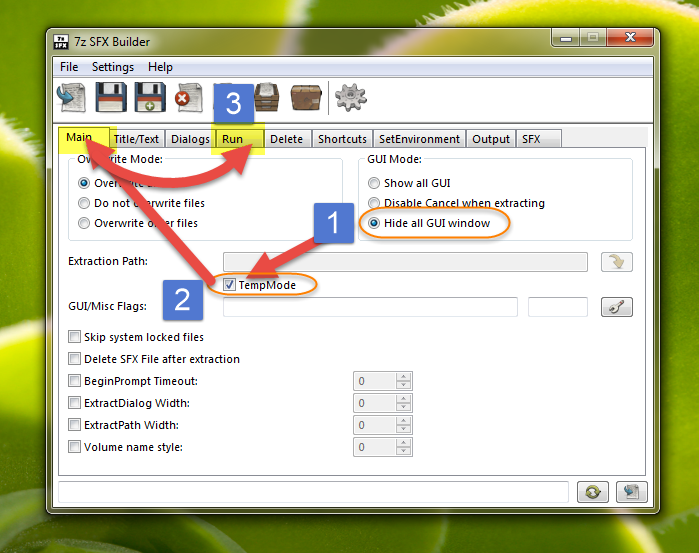
Task: Decrease the Volume name style spinner value
Action: point(403,451)
